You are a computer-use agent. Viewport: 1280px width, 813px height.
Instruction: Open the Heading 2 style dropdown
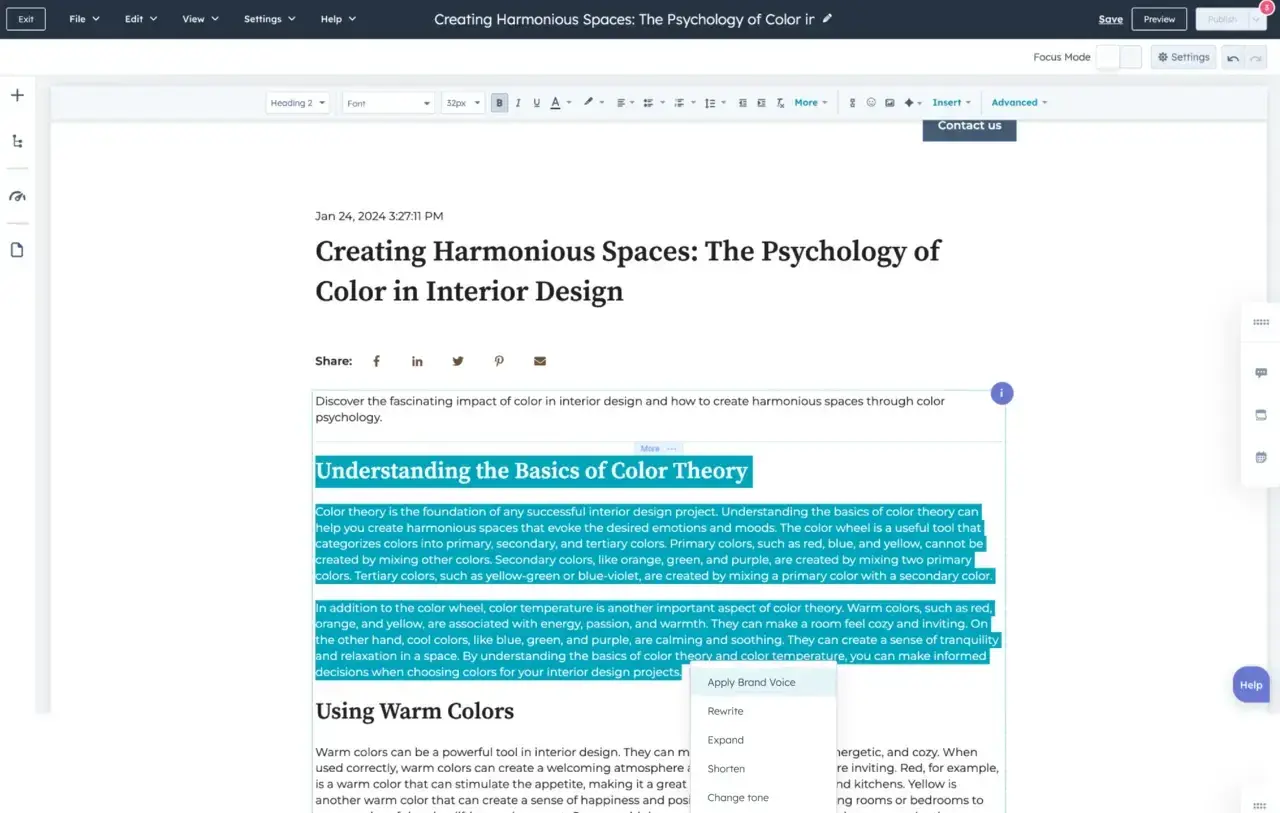click(297, 103)
